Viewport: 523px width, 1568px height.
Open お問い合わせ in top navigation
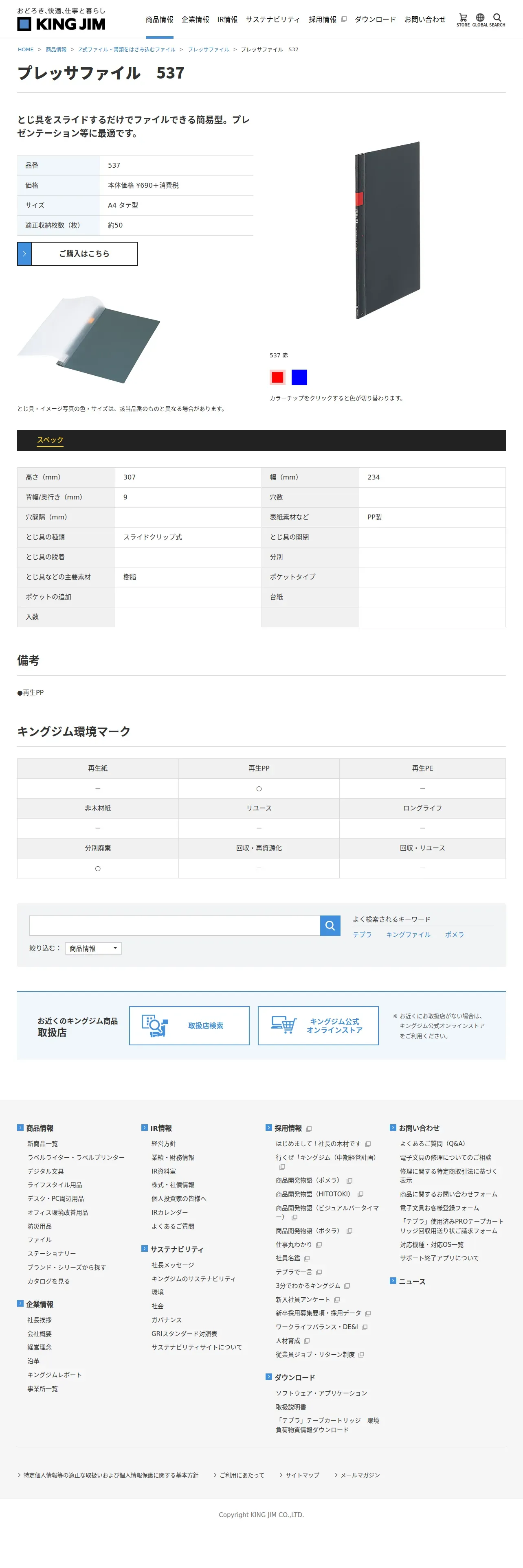pos(425,20)
